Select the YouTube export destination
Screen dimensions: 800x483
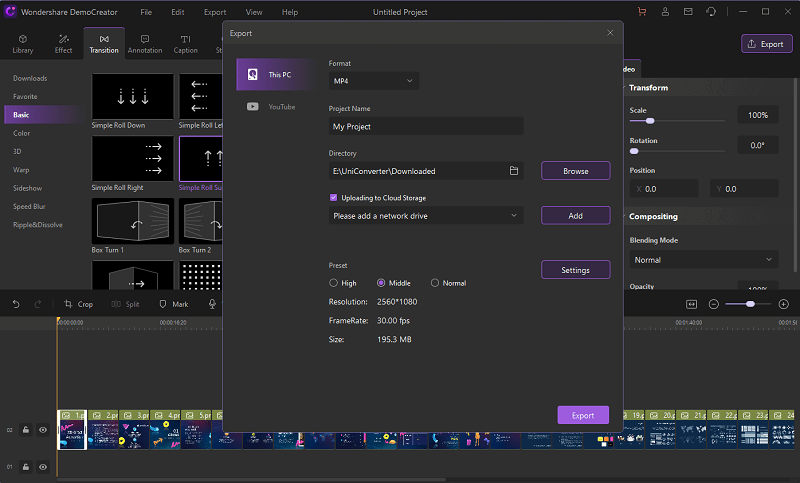(x=271, y=107)
